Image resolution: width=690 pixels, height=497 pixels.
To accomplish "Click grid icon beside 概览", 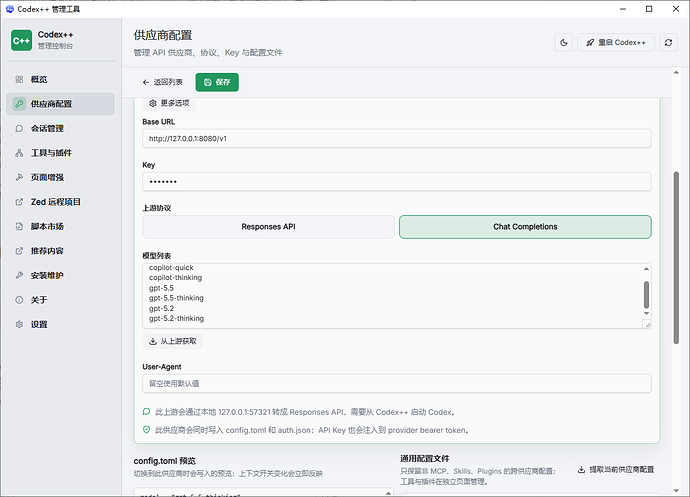I will coord(19,79).
